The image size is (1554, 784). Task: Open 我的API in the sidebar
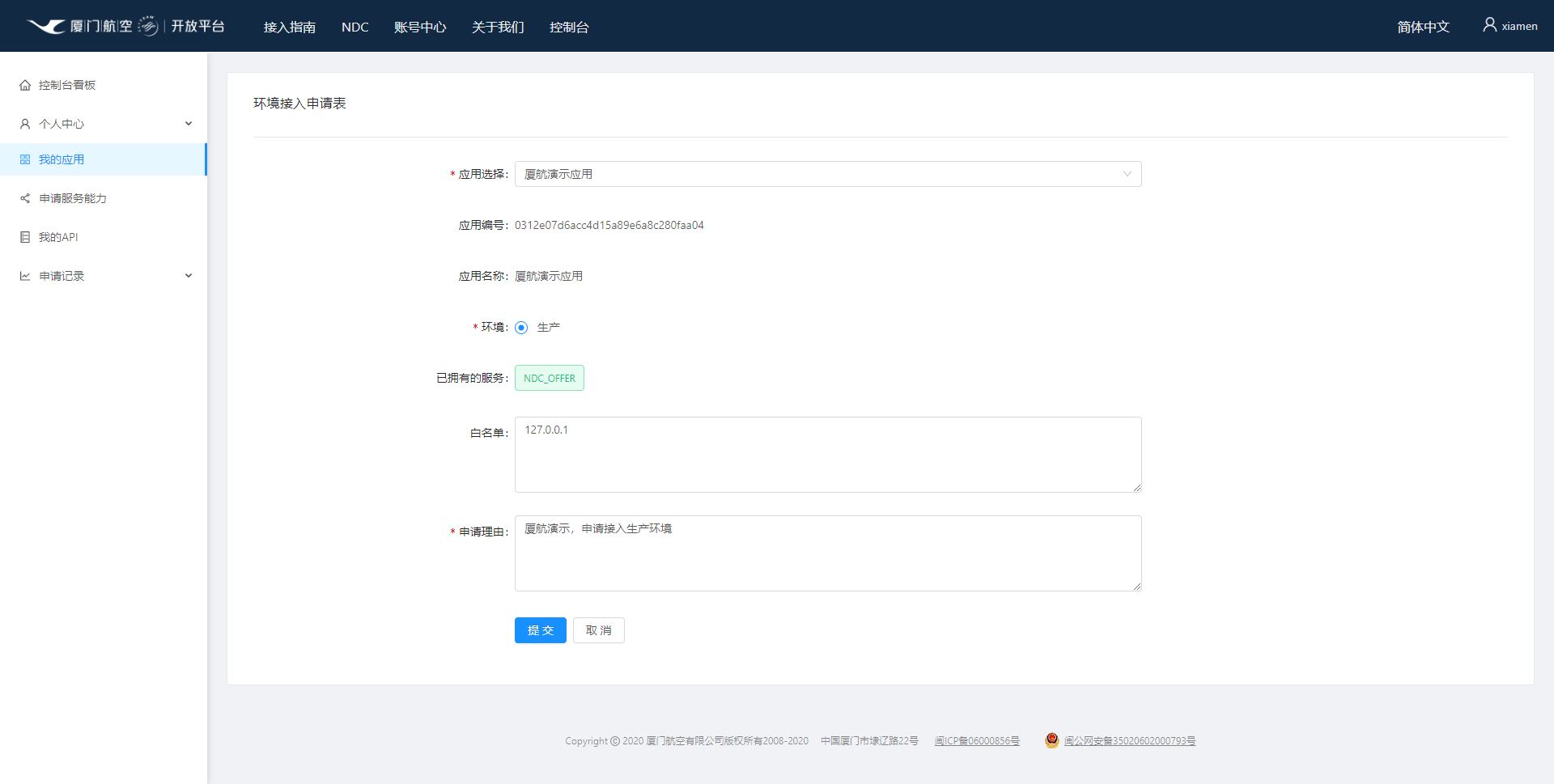[104, 237]
